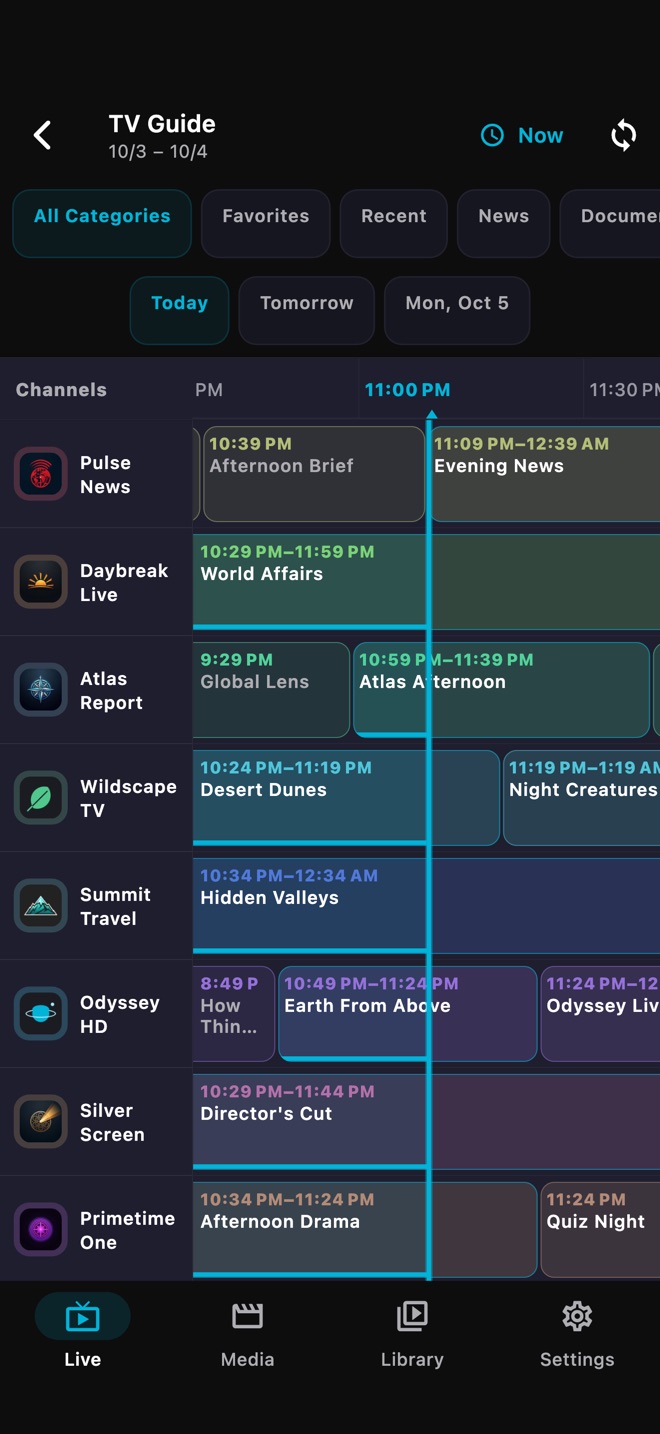660x1434 pixels.
Task: Select the All Categories filter chip
Action: pos(102,223)
